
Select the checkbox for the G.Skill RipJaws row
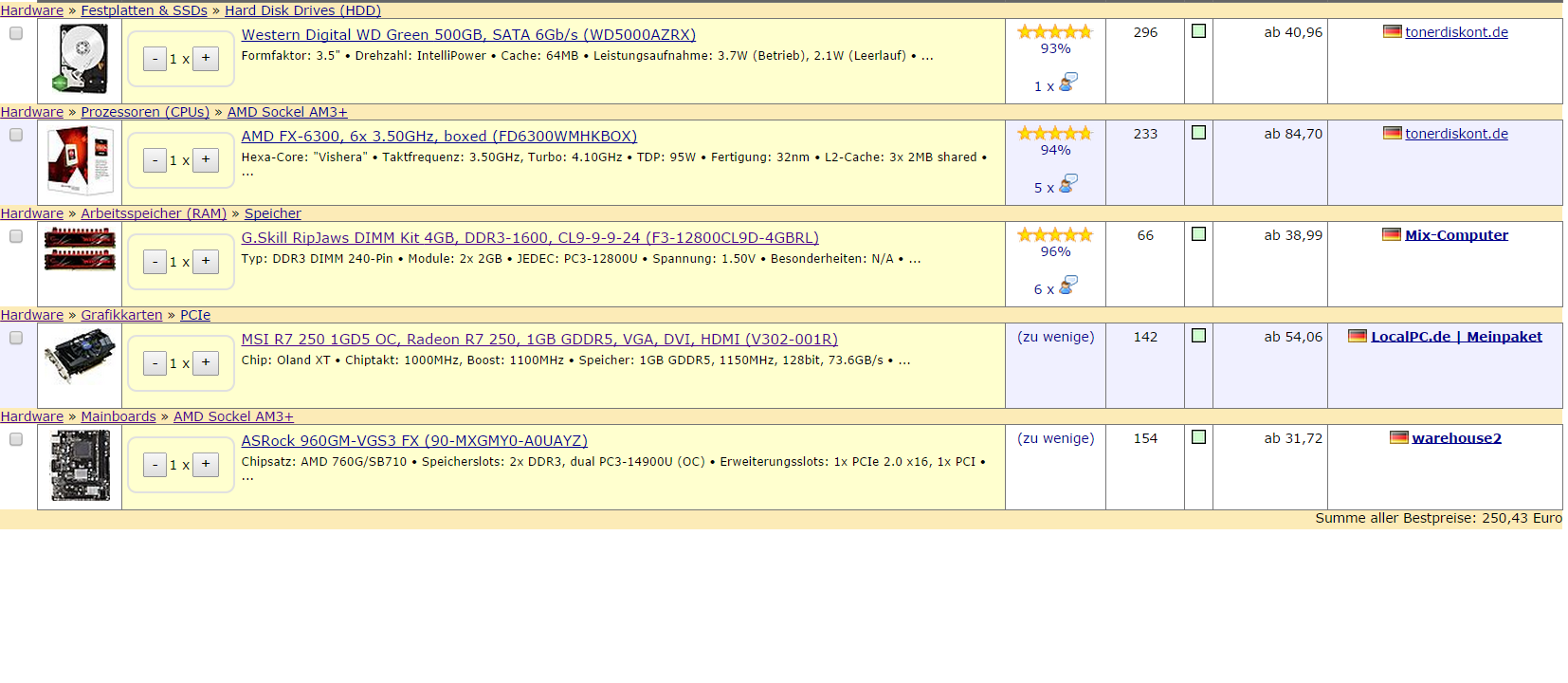click(x=16, y=236)
